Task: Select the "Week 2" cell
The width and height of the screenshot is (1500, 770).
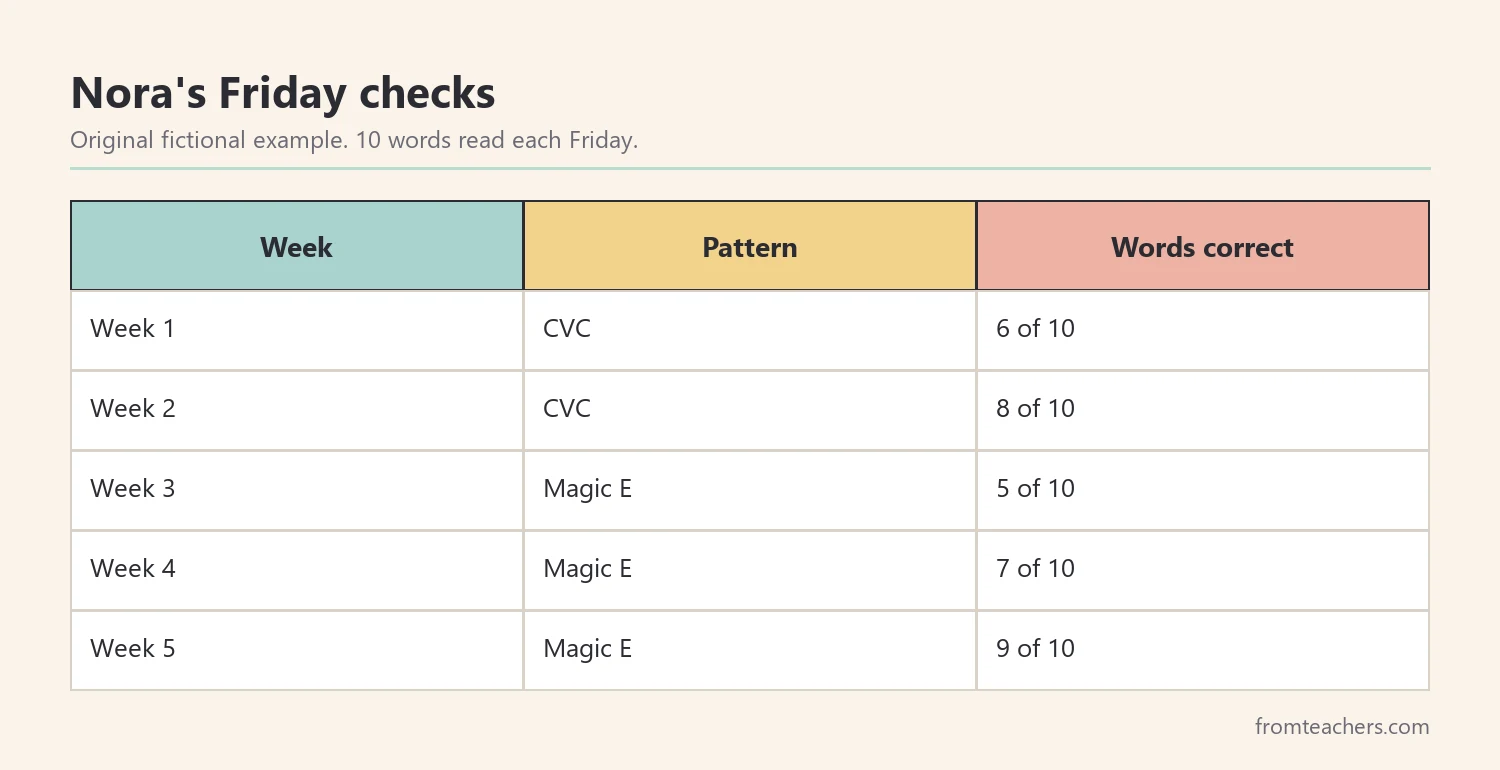Action: click(297, 409)
